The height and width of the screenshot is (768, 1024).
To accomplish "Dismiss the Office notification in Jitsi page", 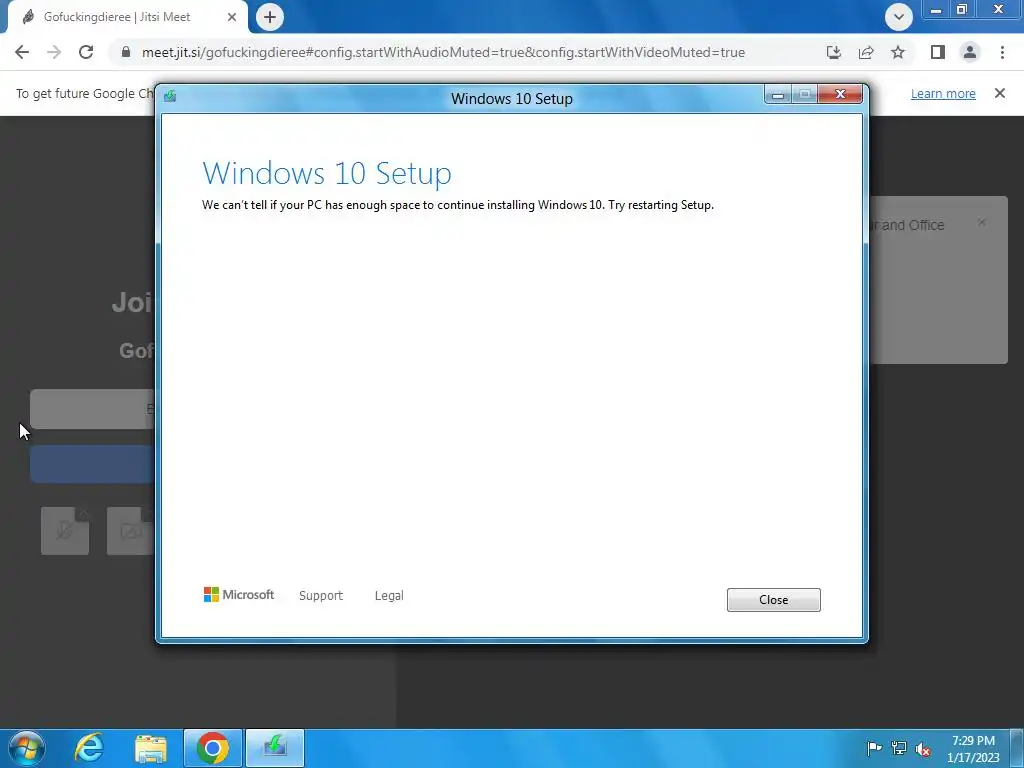I will 982,223.
